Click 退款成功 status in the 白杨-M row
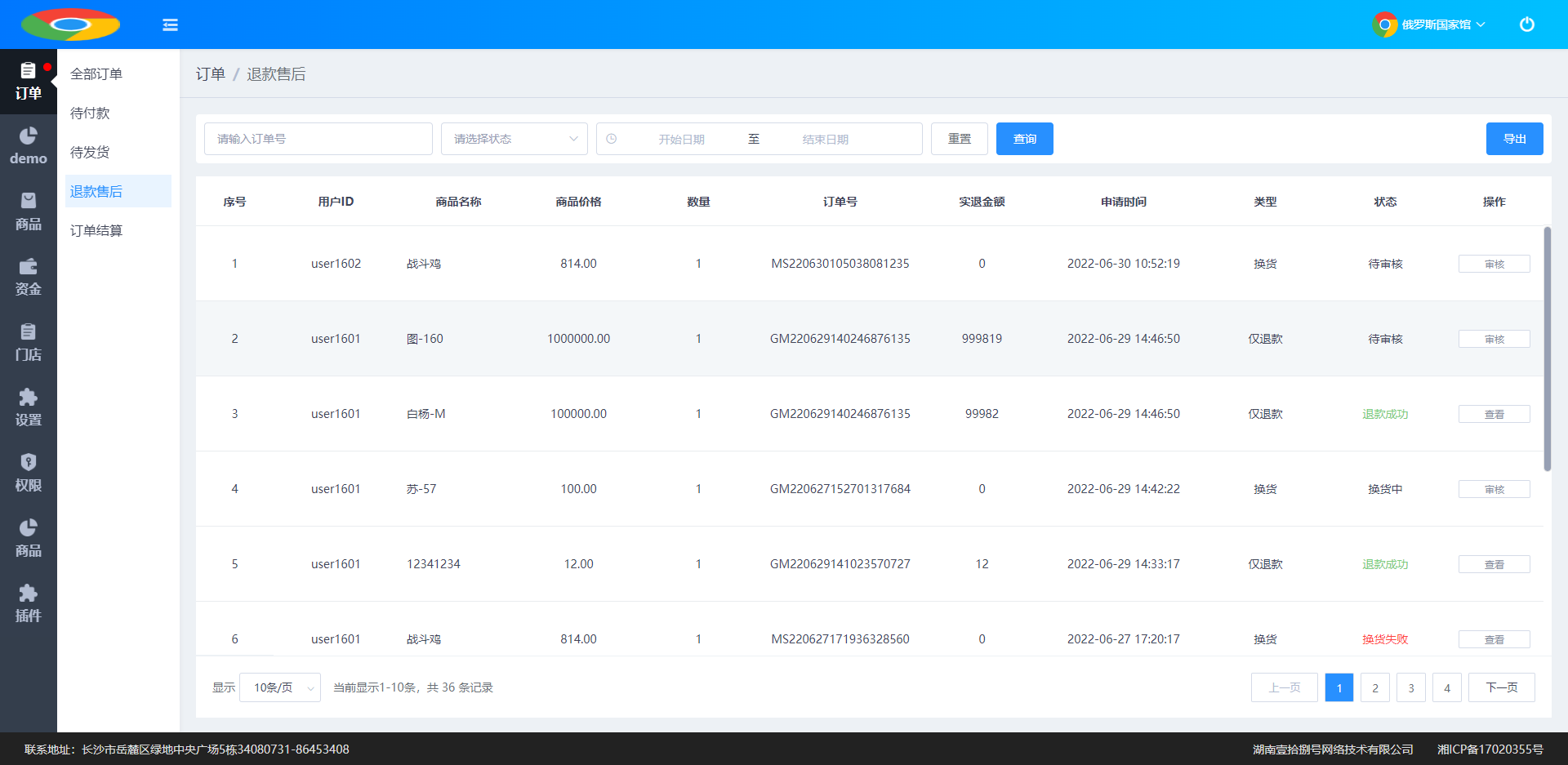Screen dimensions: 1568x765 pos(1385,414)
